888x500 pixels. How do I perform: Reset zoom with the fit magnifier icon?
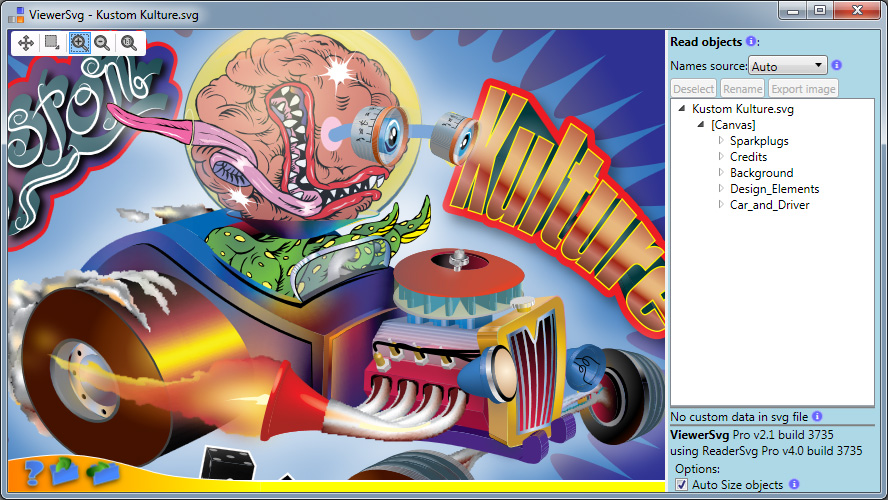pyautogui.click(x=129, y=43)
